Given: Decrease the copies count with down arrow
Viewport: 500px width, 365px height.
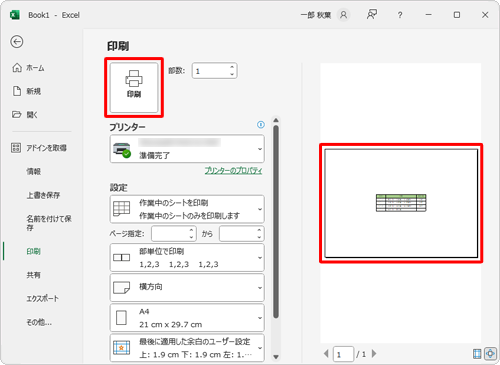Looking at the screenshot, I should (x=232, y=74).
